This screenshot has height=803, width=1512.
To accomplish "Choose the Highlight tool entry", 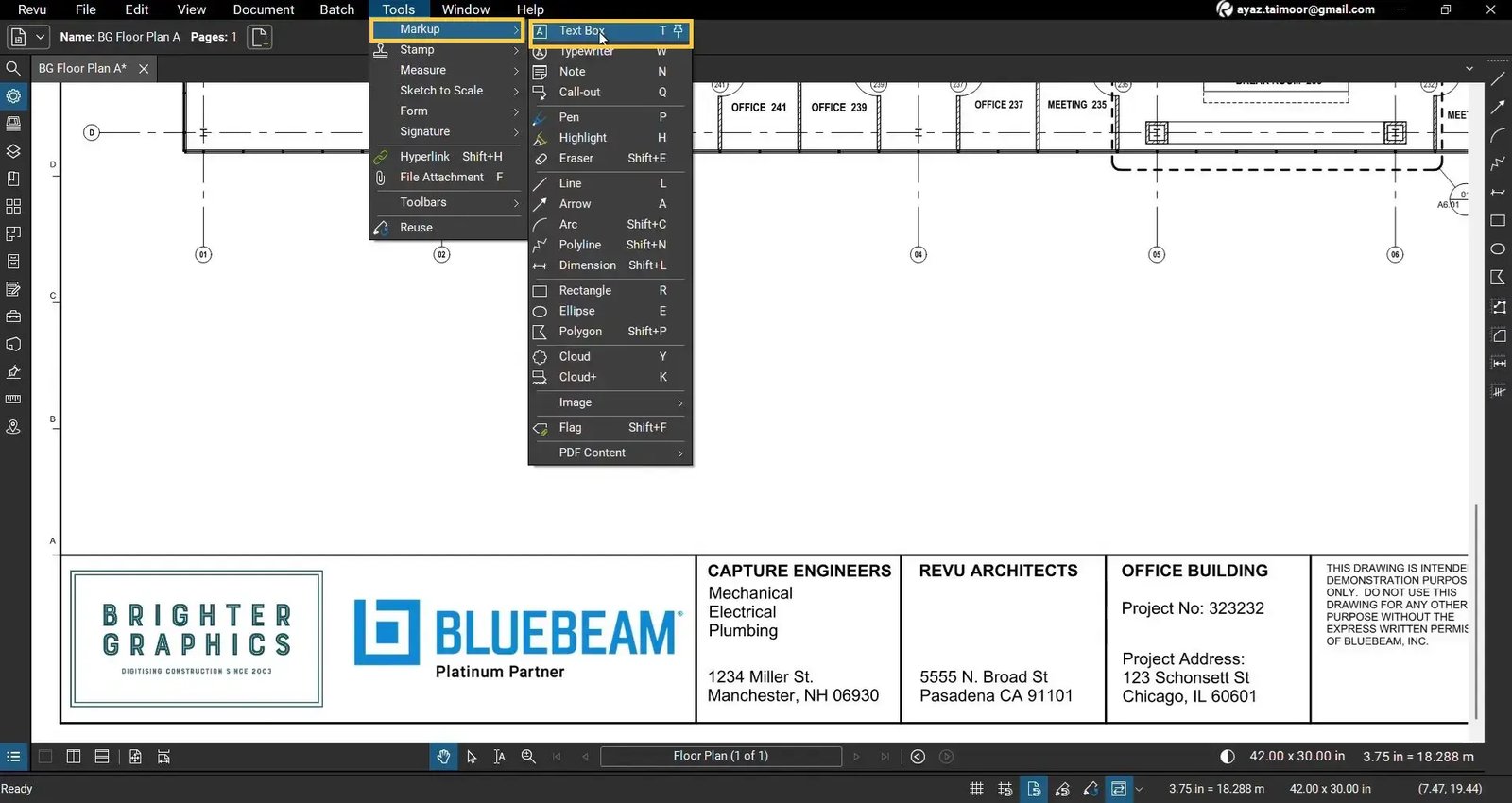I will (610, 138).
